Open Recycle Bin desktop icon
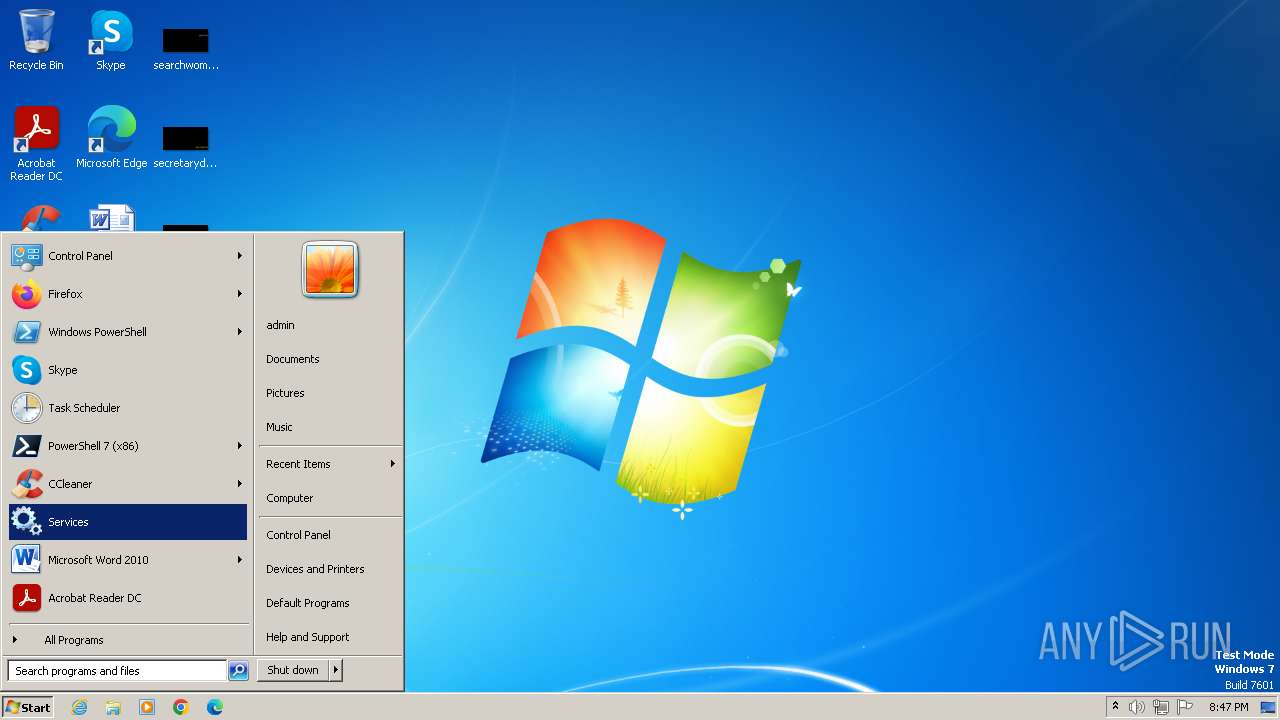 [x=36, y=40]
